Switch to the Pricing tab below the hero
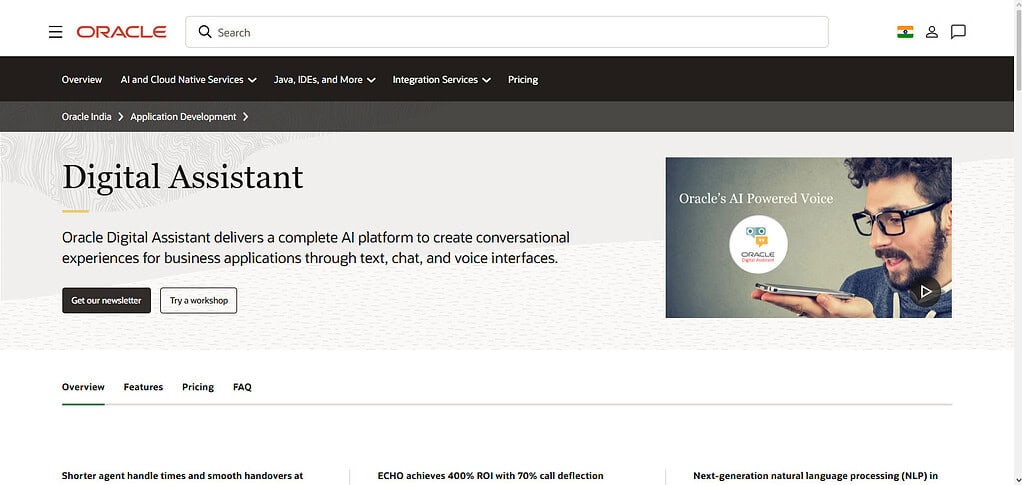Viewport: 1022px width, 485px height. pyautogui.click(x=198, y=387)
